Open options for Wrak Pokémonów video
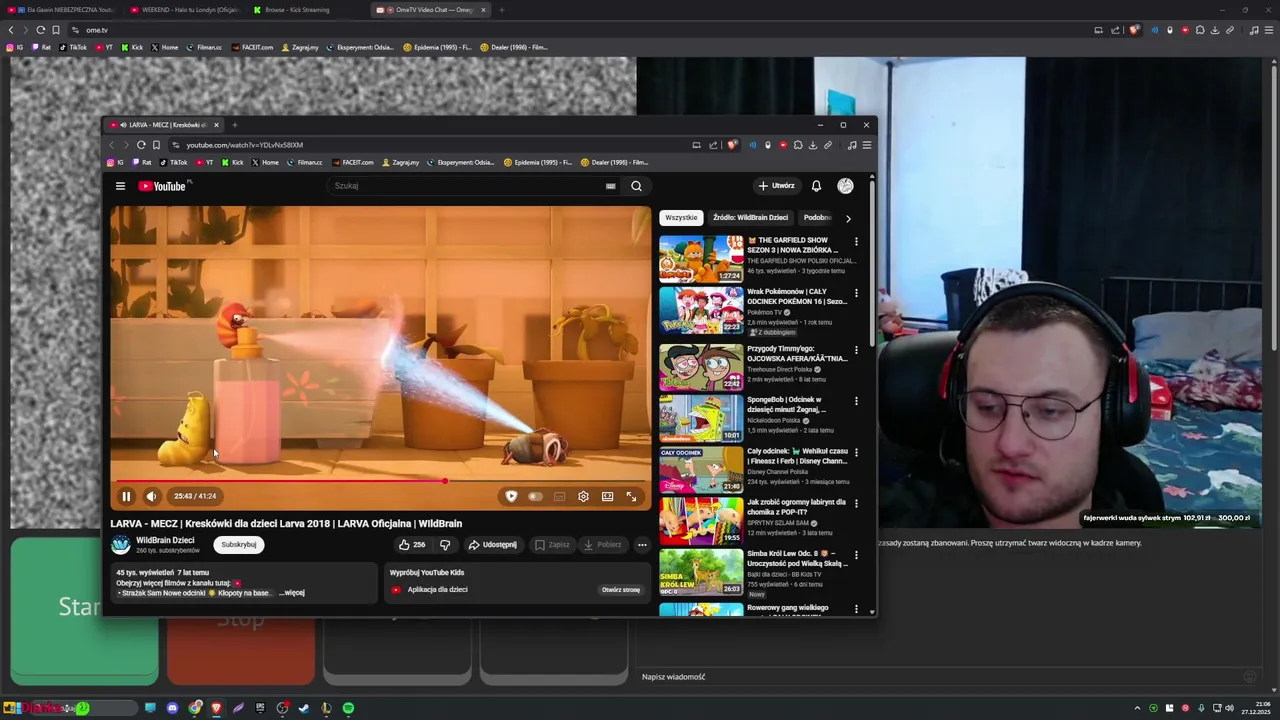This screenshot has width=1280, height=720. coord(856,294)
